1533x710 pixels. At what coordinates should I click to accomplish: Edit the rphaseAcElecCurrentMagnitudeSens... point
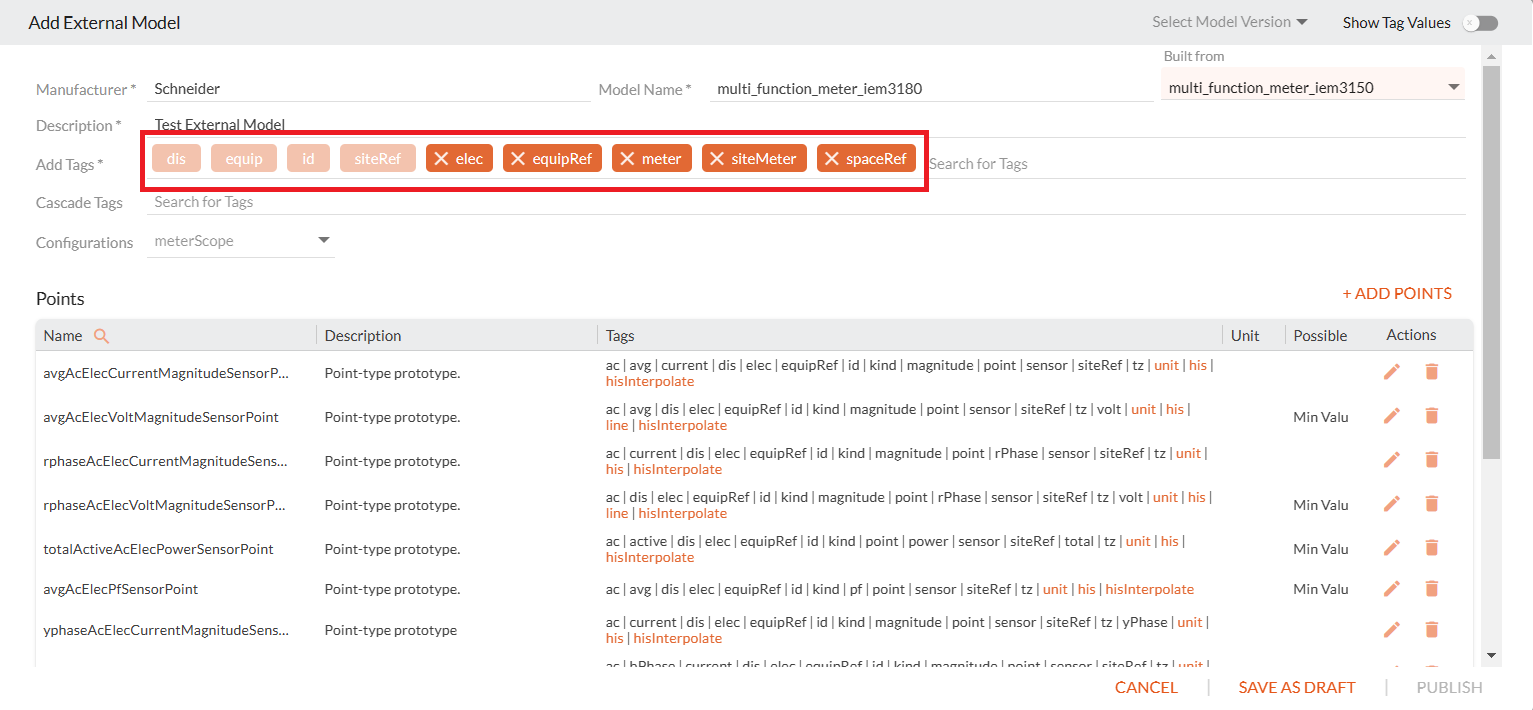coord(1392,460)
